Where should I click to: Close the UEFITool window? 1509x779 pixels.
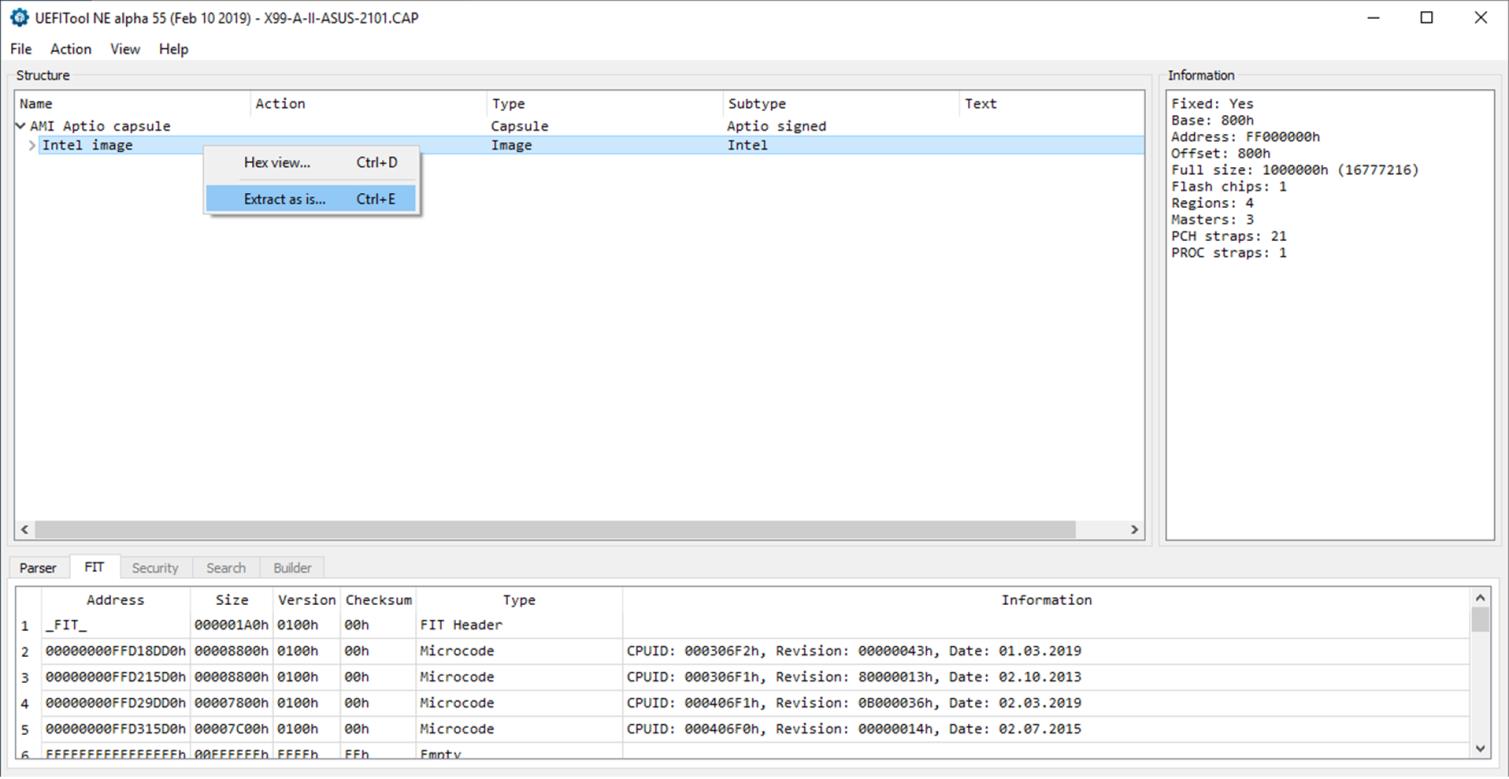[1481, 17]
